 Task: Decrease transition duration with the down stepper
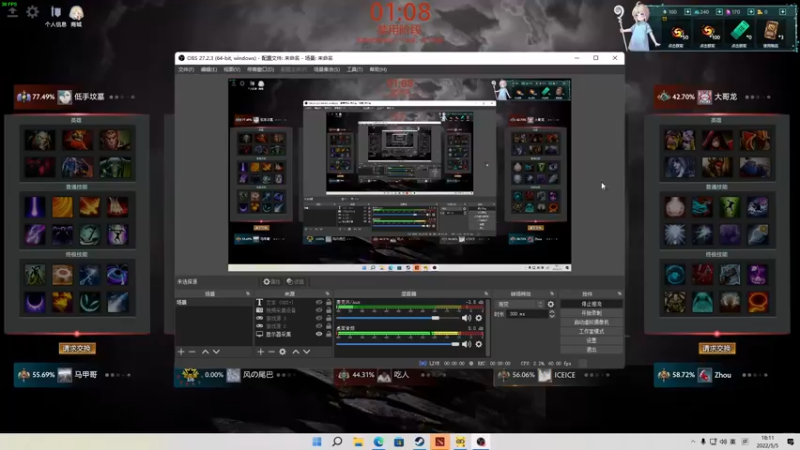tap(552, 316)
